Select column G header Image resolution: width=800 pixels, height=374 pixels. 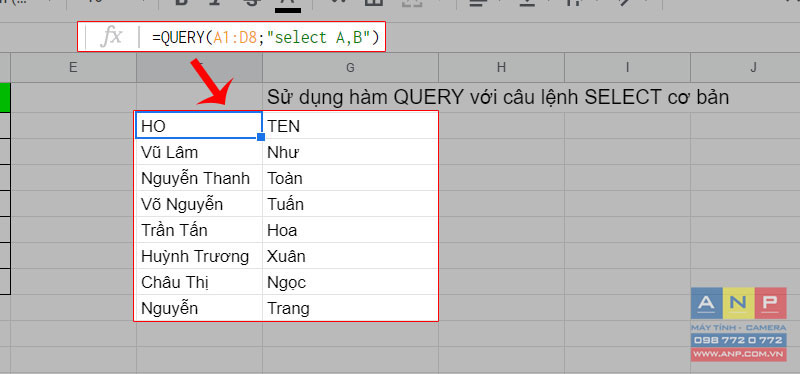point(350,67)
